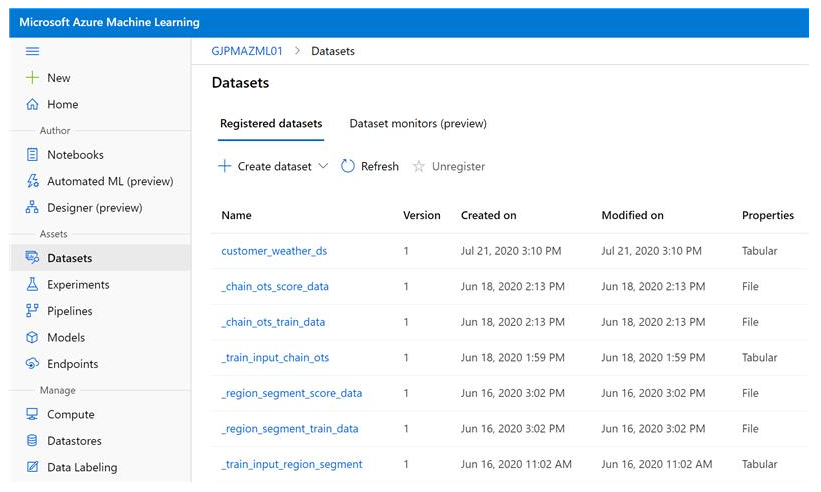Click the File cell for _region_segment_train_data
The width and height of the screenshot is (821, 492).
coord(750,429)
